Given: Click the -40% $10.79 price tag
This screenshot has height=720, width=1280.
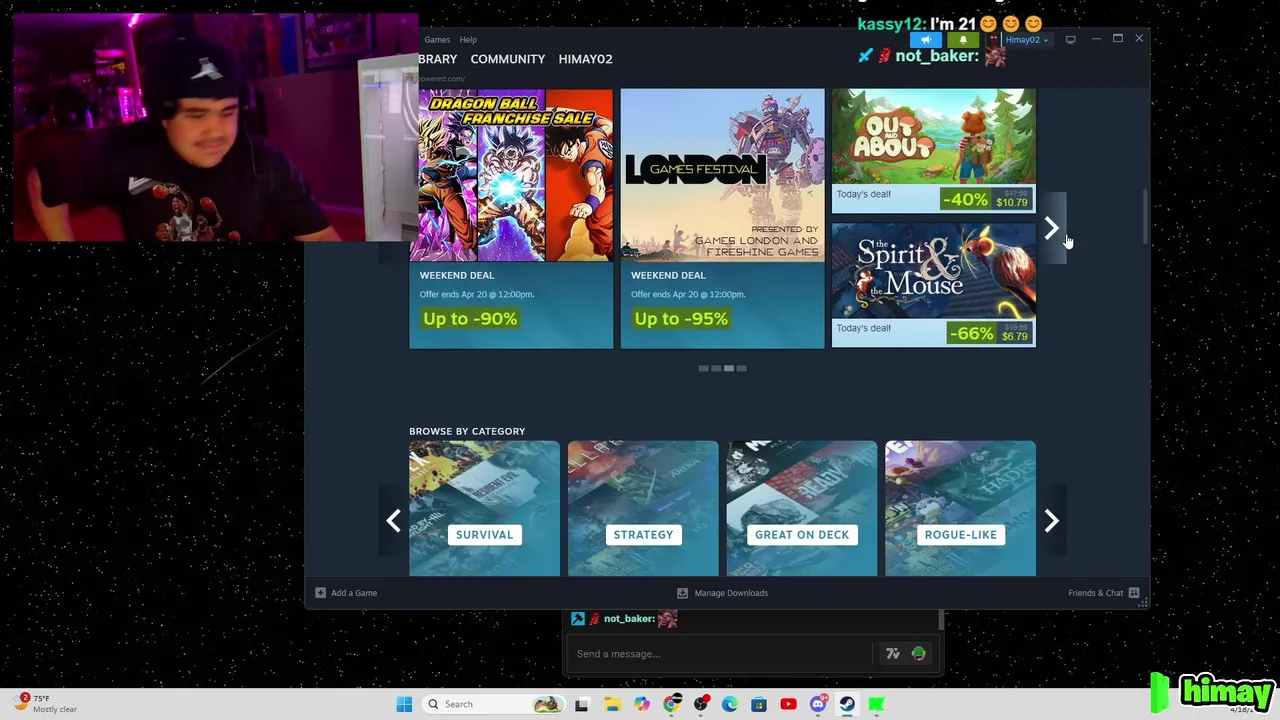Looking at the screenshot, I should click(987, 200).
